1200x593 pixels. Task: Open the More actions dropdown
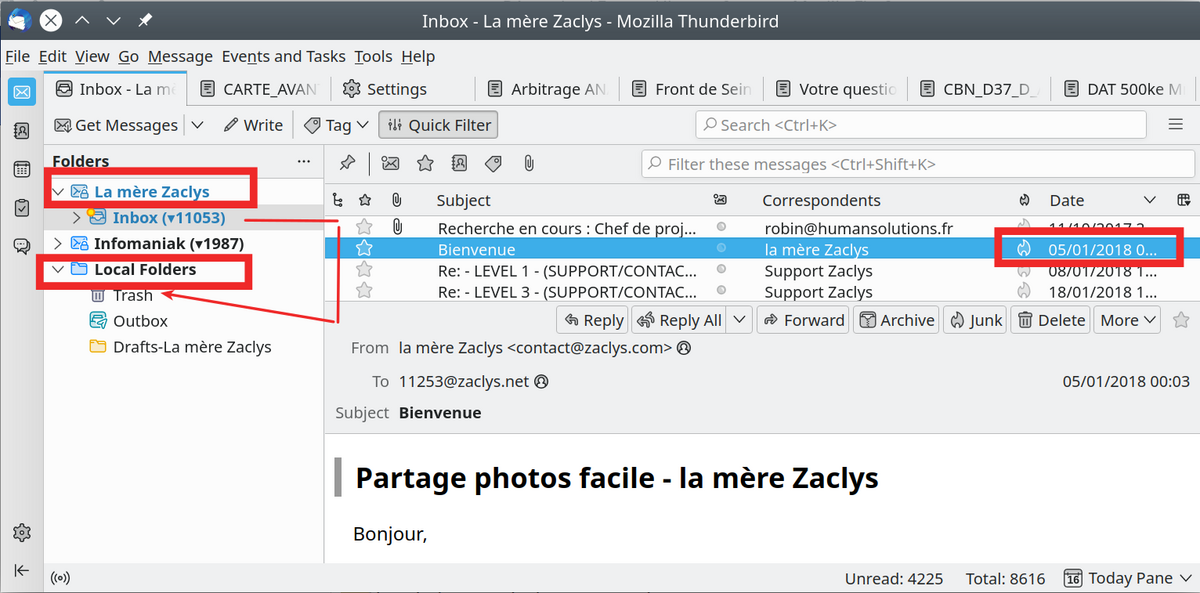(x=1127, y=320)
